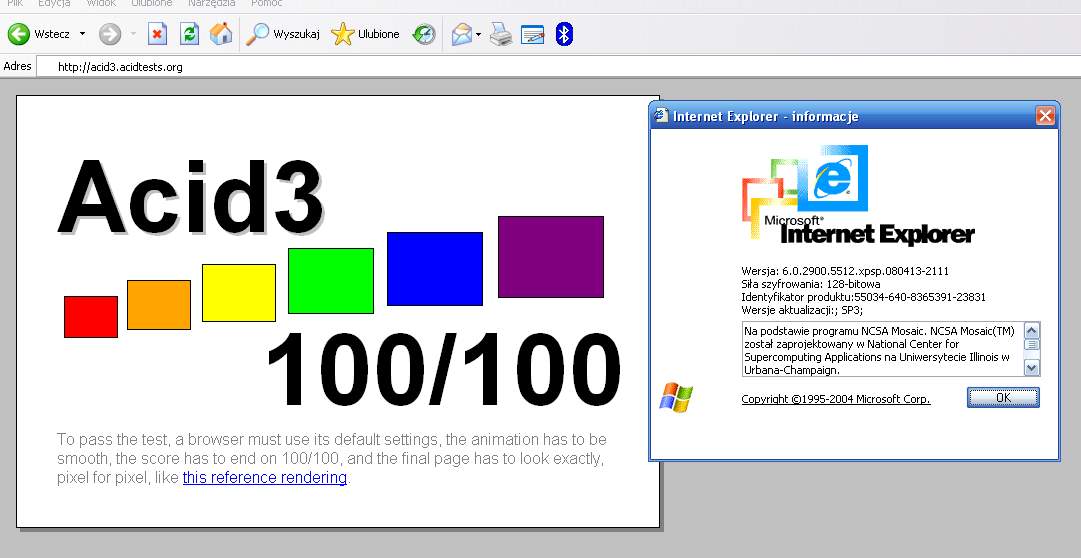Image resolution: width=1081 pixels, height=558 pixels.
Task: Click OK in the informacje dialog
Action: coord(1003,397)
